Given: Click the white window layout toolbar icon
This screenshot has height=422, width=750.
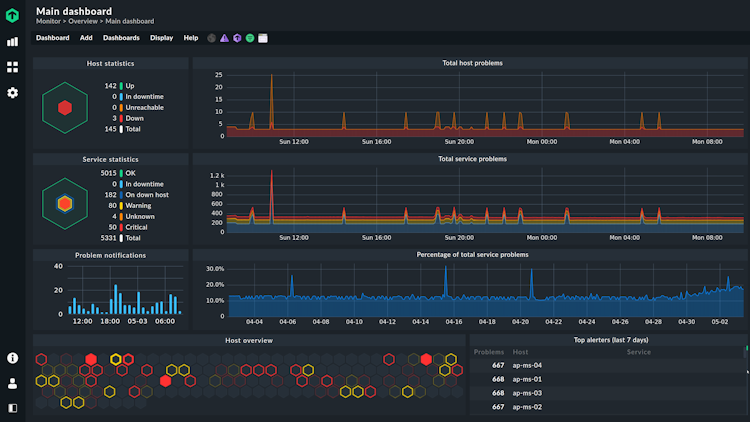Looking at the screenshot, I should point(263,38).
